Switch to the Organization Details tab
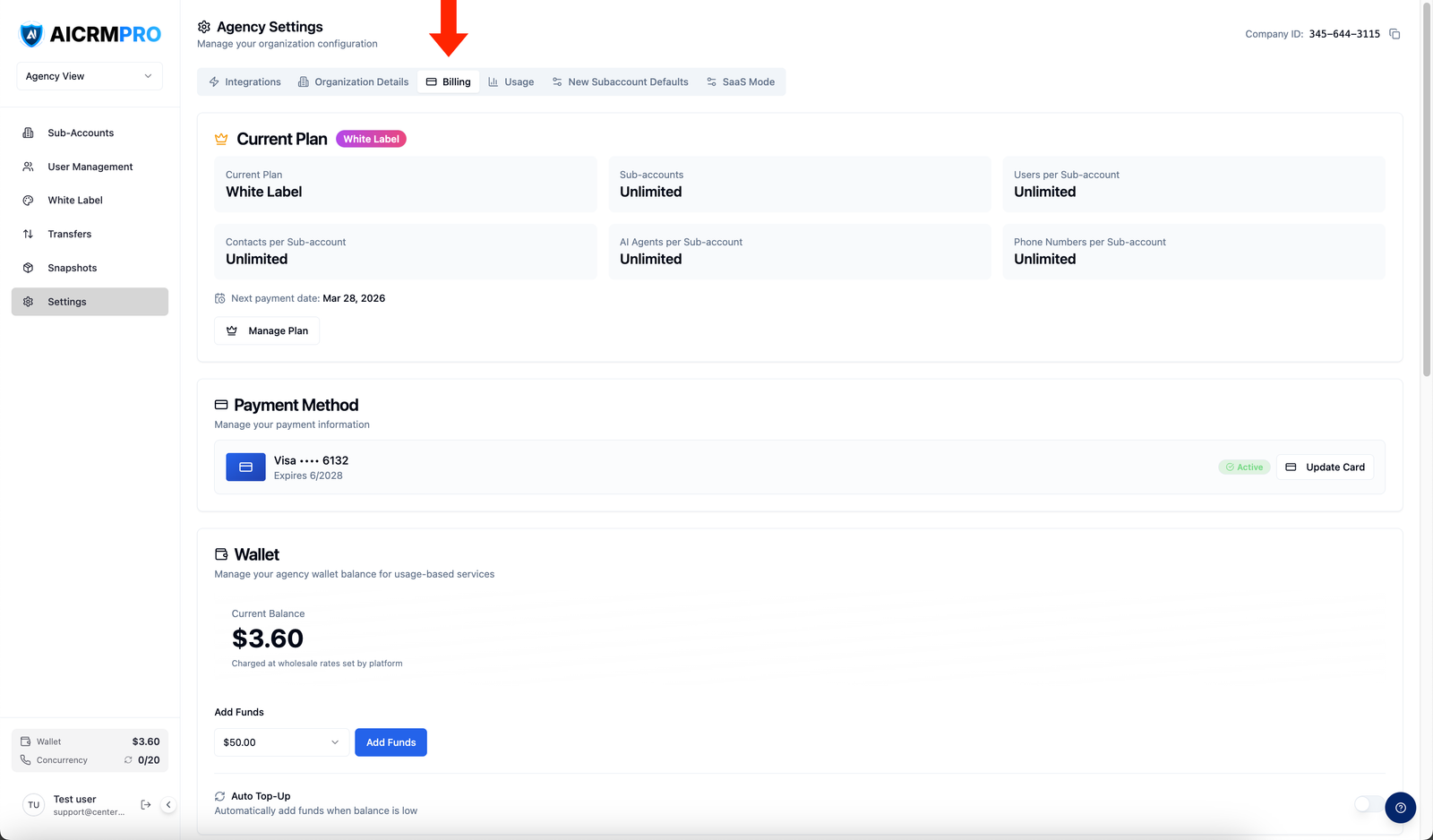The image size is (1433, 840). point(353,81)
